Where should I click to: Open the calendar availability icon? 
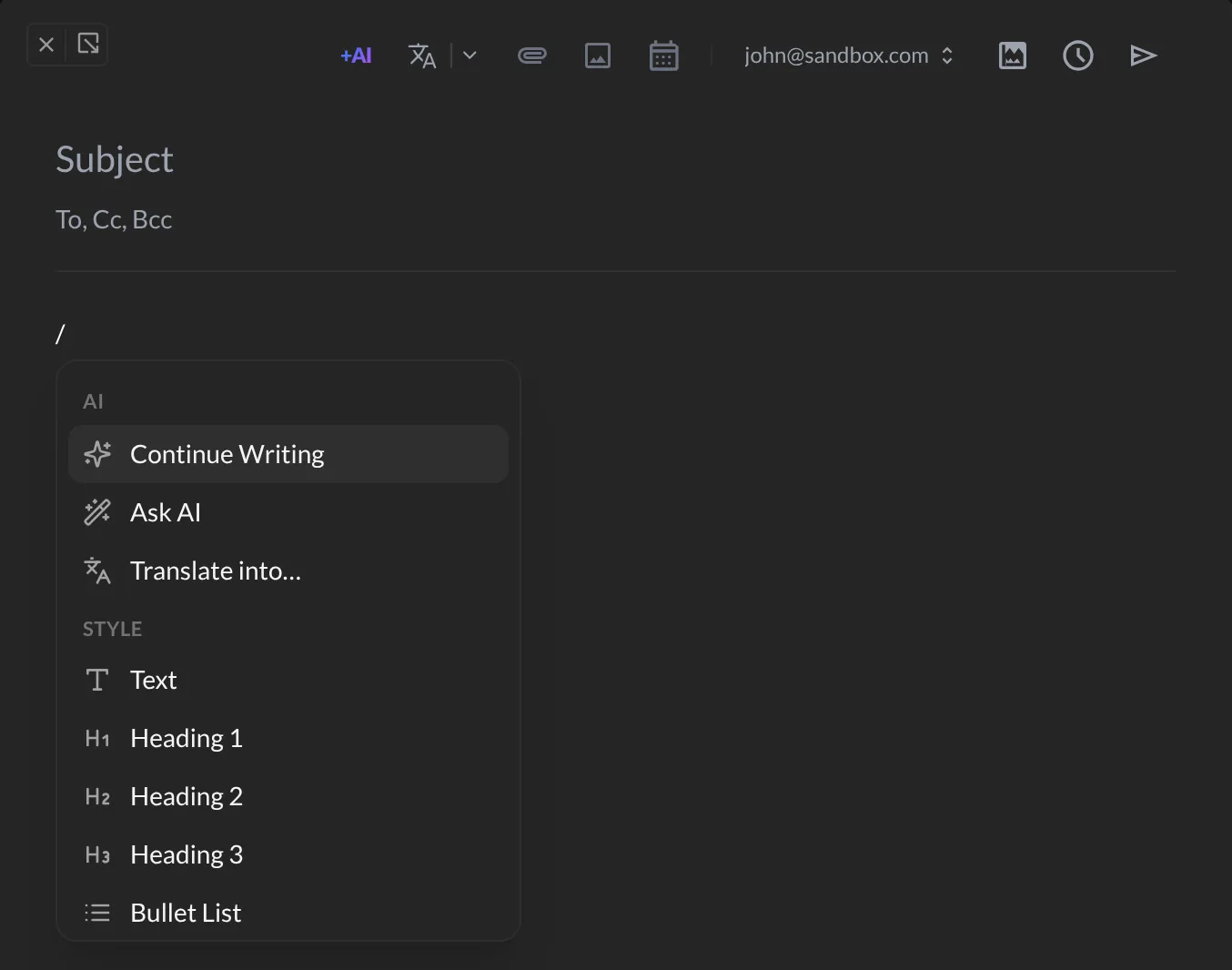[x=664, y=56]
